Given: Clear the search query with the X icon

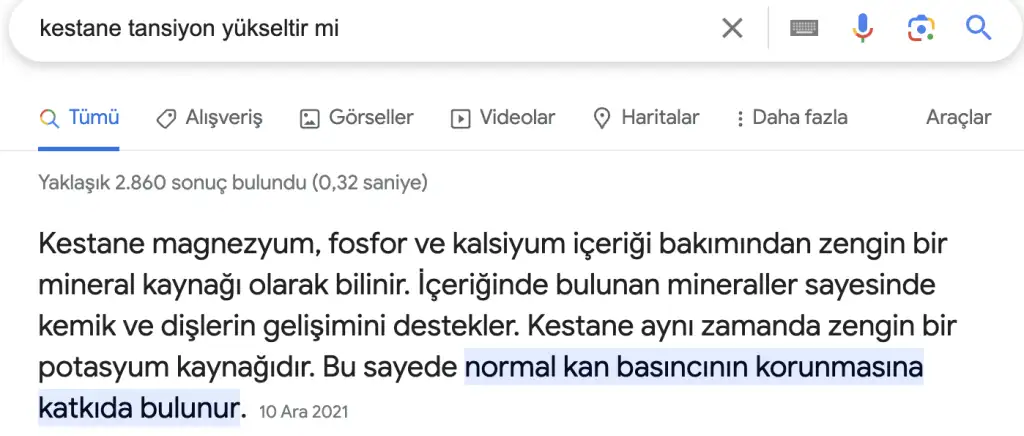Looking at the screenshot, I should [732, 28].
